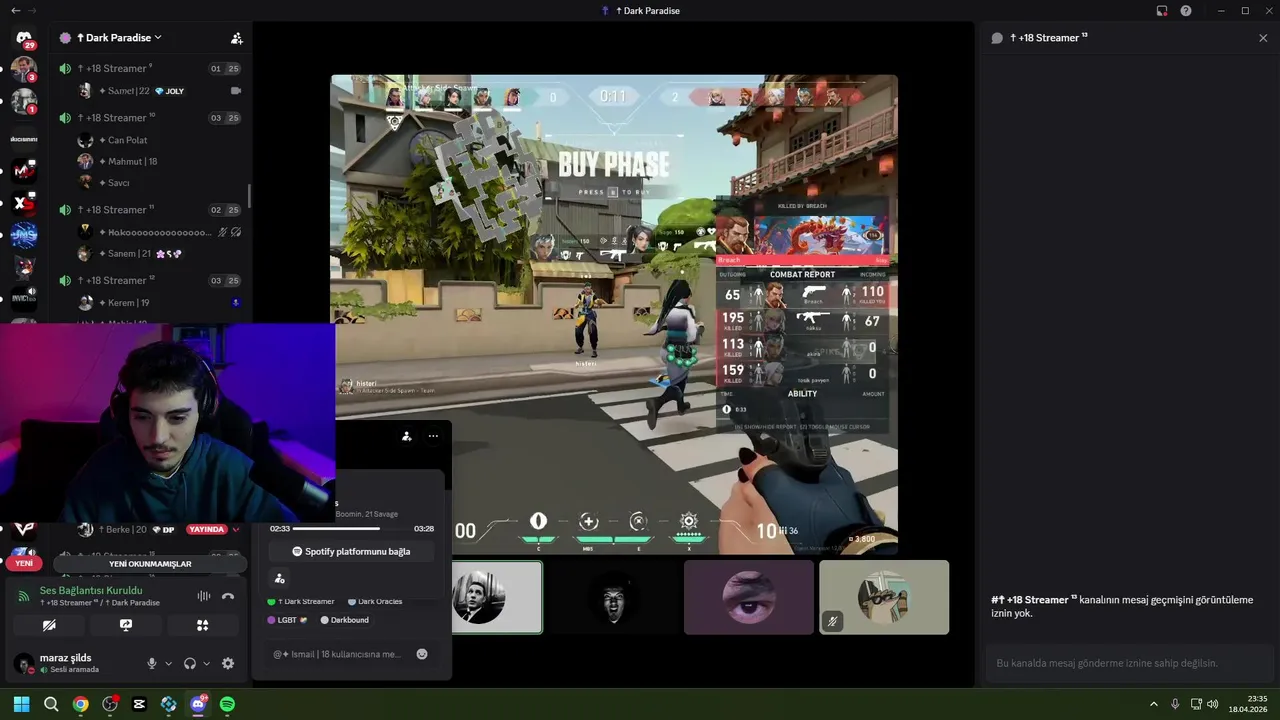The width and height of the screenshot is (1280, 720).
Task: Invite people icon beside Dark Paradise
Action: pos(237,38)
